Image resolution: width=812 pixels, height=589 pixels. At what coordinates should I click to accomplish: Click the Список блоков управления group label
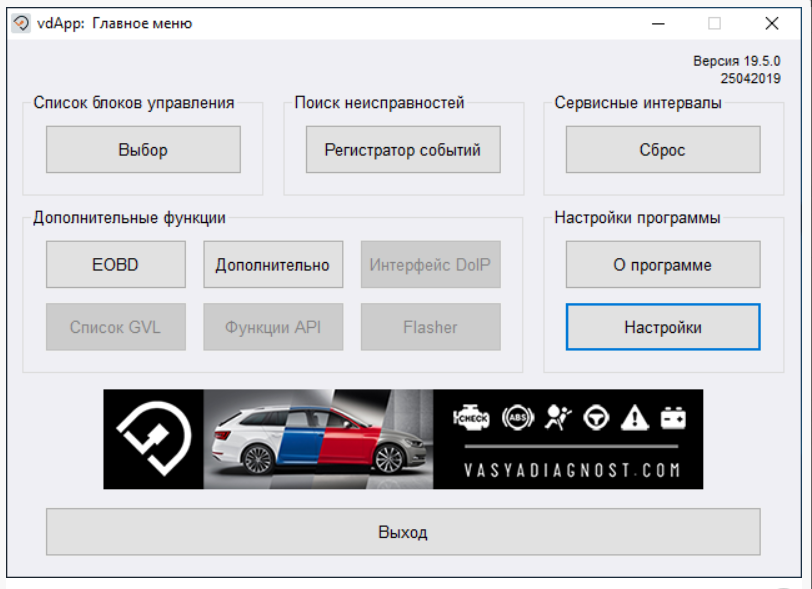[x=134, y=103]
